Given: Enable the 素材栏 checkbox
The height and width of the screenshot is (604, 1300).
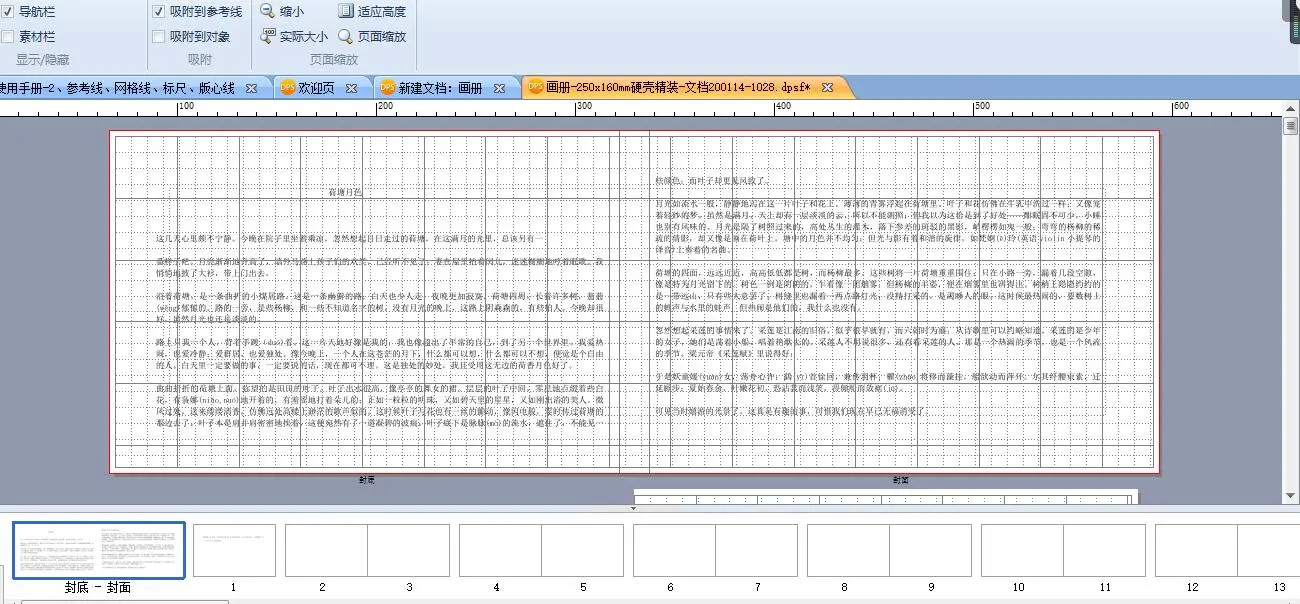Looking at the screenshot, I should [8, 37].
